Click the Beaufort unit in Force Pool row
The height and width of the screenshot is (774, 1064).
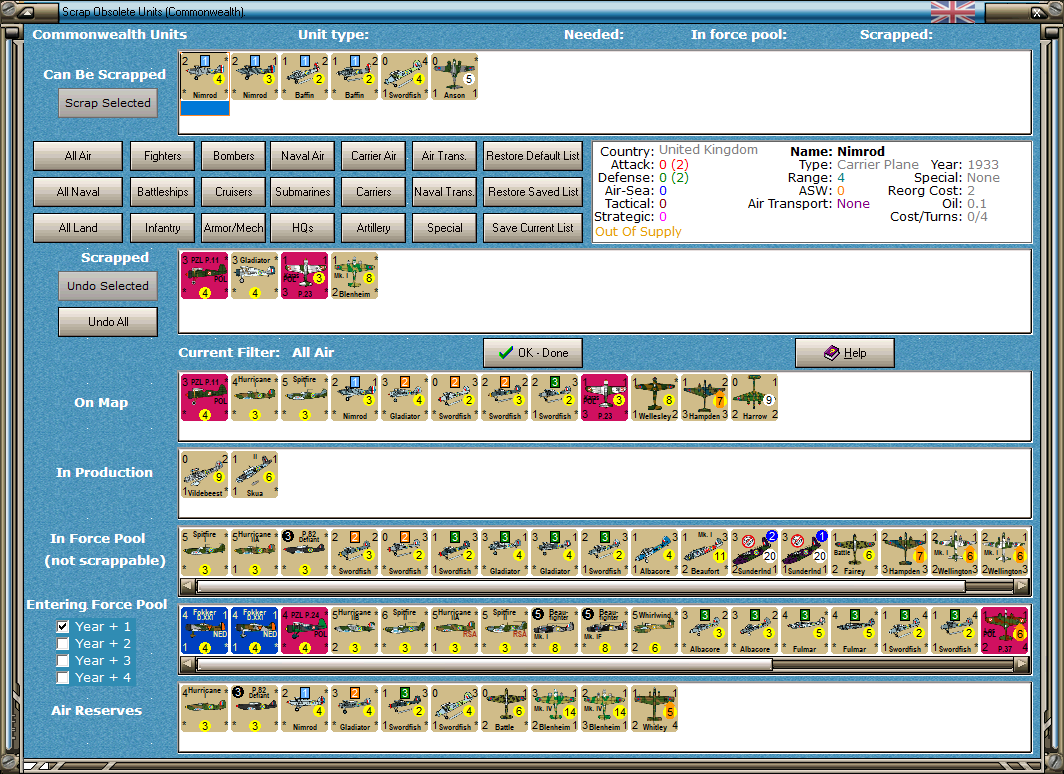(x=704, y=553)
